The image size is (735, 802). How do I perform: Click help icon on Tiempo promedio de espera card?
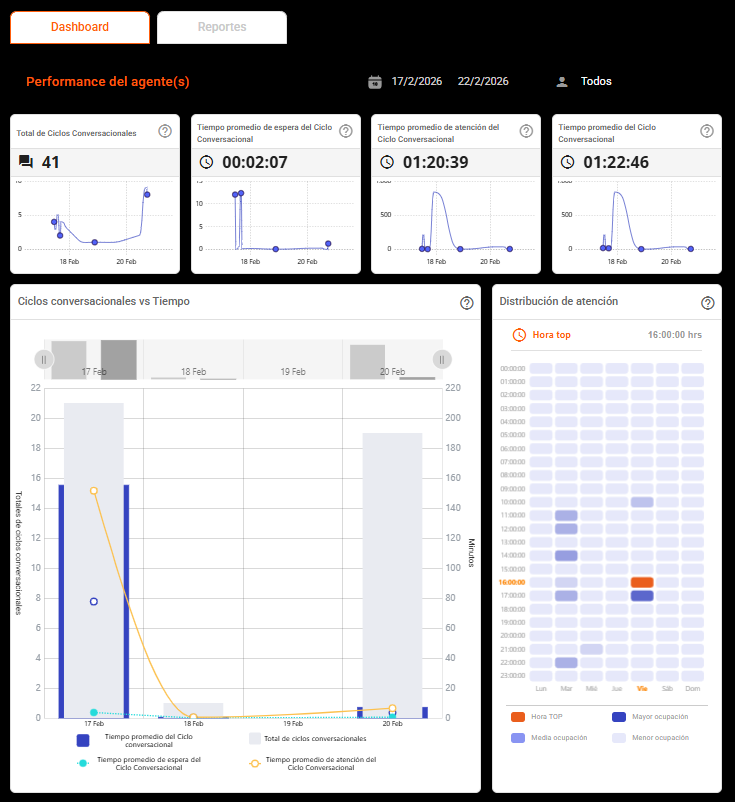pos(346,131)
